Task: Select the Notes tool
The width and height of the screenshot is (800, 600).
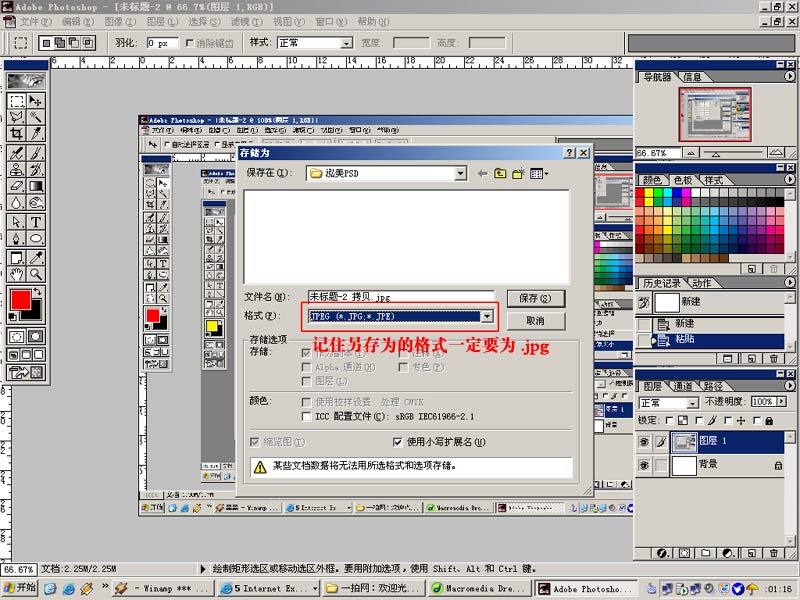Action: pos(16,258)
